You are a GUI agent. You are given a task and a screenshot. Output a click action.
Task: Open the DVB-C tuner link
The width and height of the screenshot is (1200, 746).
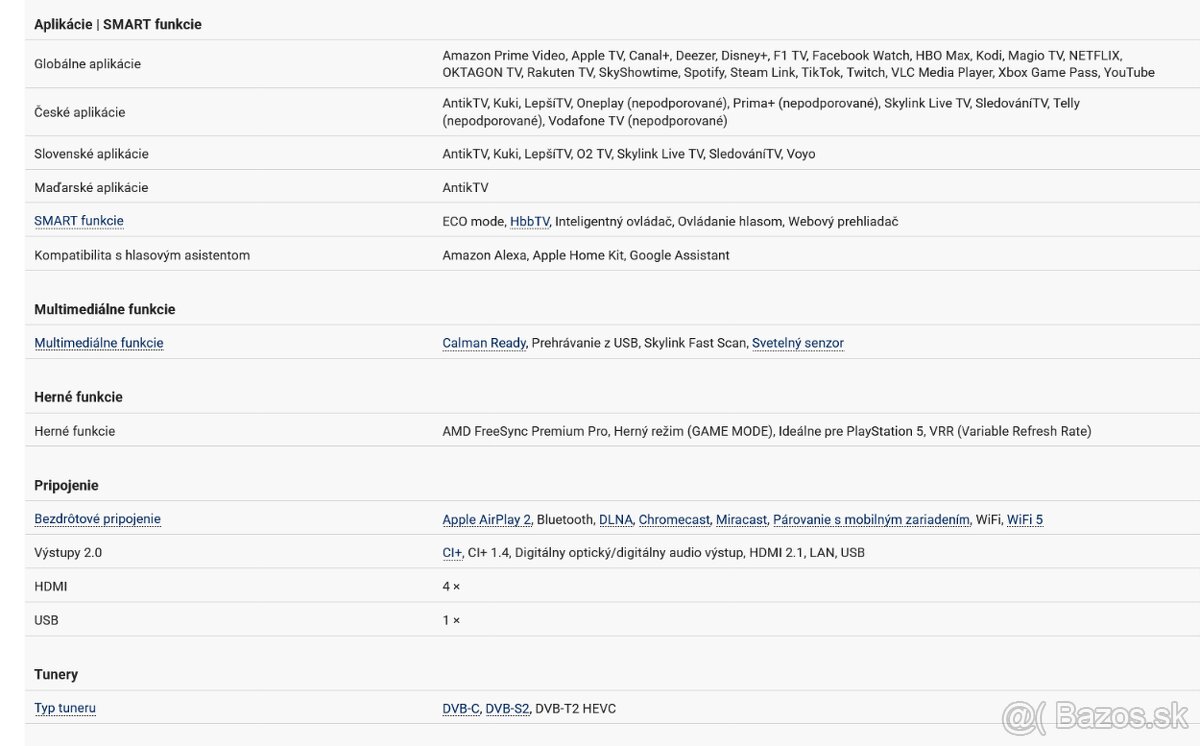pos(461,709)
